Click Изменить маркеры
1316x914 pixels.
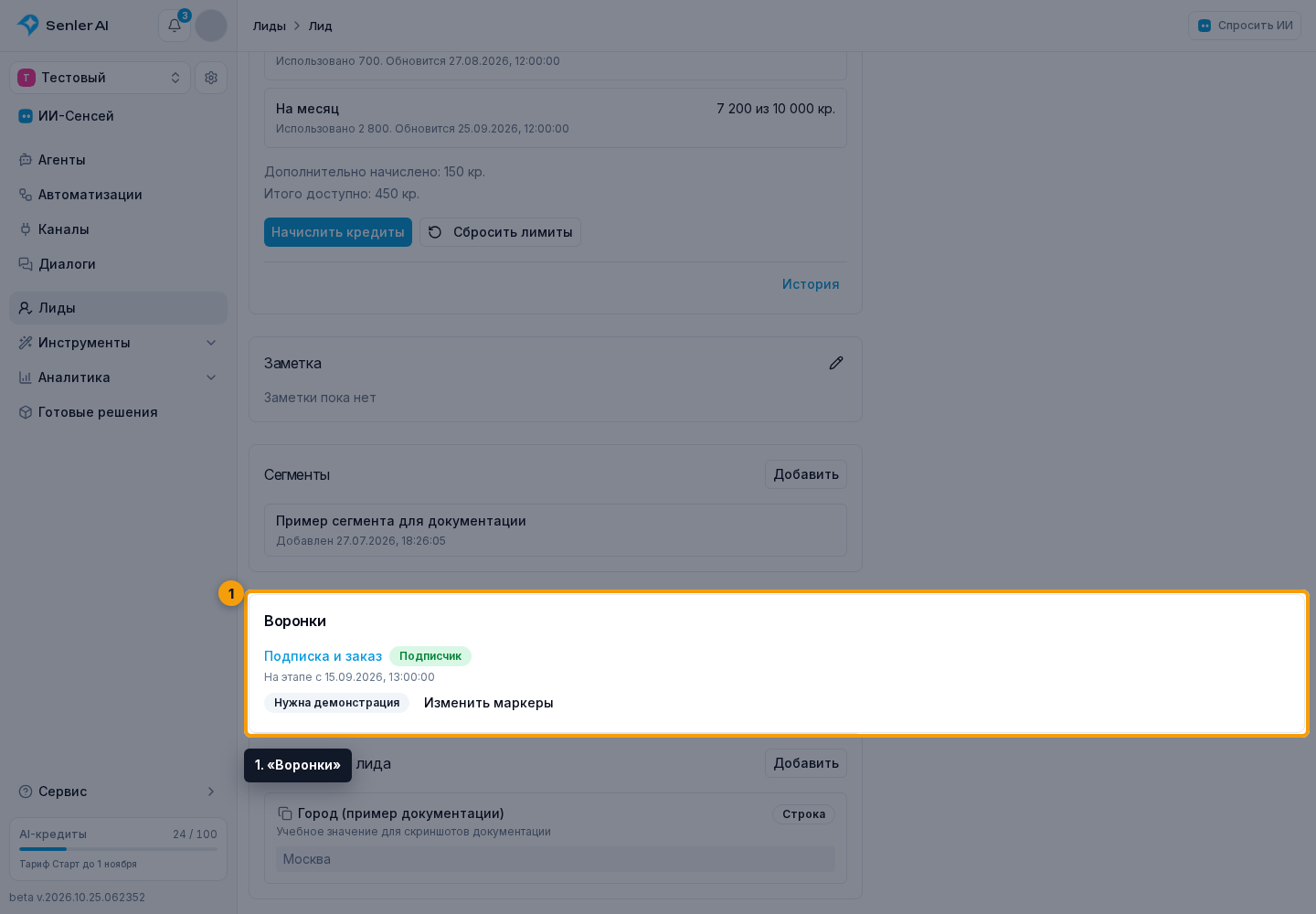click(x=489, y=703)
